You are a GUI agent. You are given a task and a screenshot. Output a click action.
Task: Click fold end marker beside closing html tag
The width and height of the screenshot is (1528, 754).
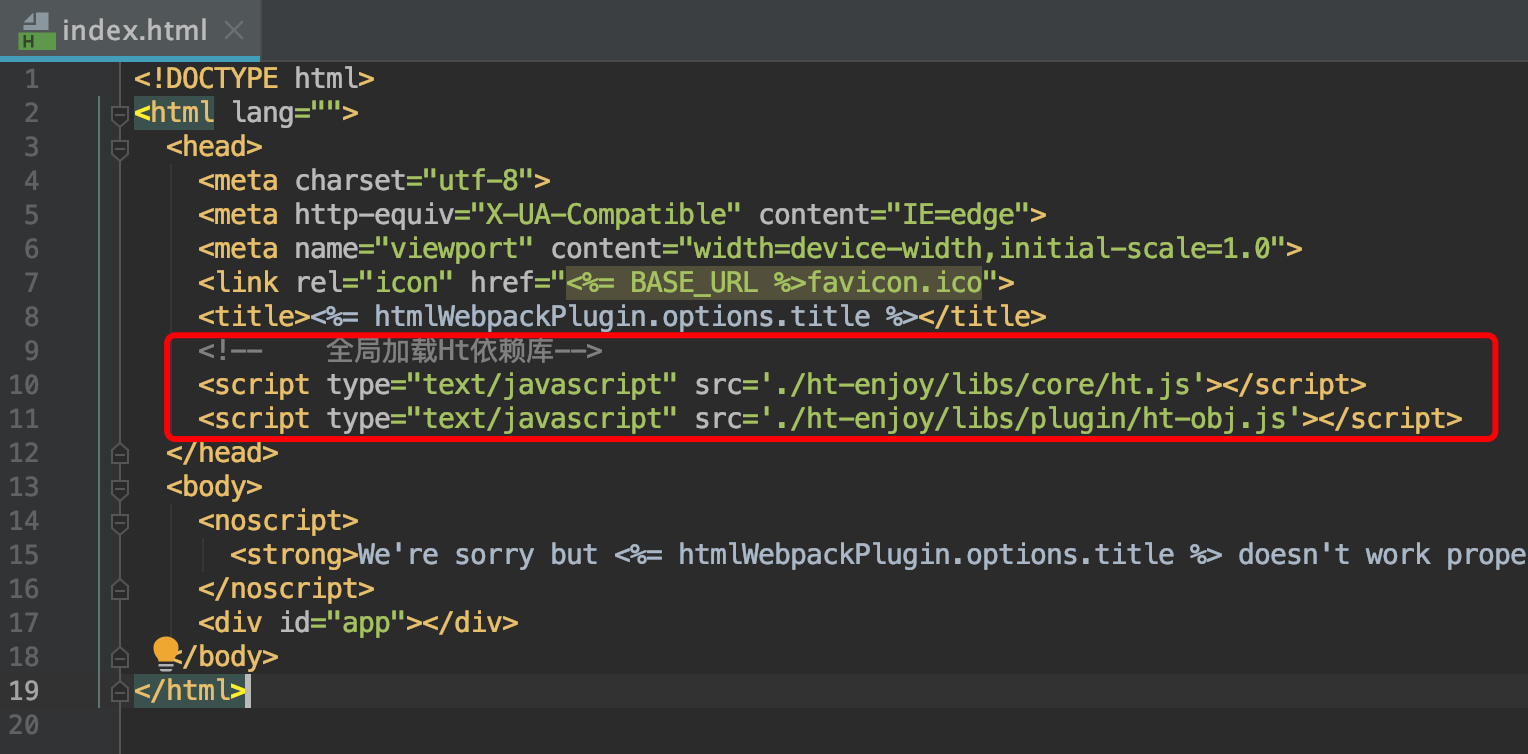[x=120, y=691]
